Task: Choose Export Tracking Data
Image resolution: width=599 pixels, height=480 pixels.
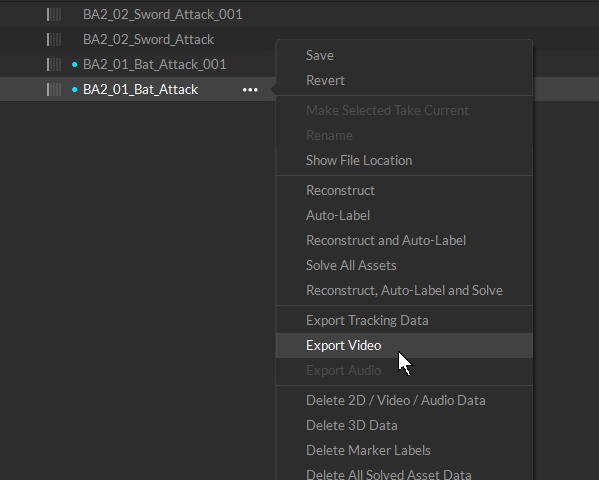Action: [404, 320]
